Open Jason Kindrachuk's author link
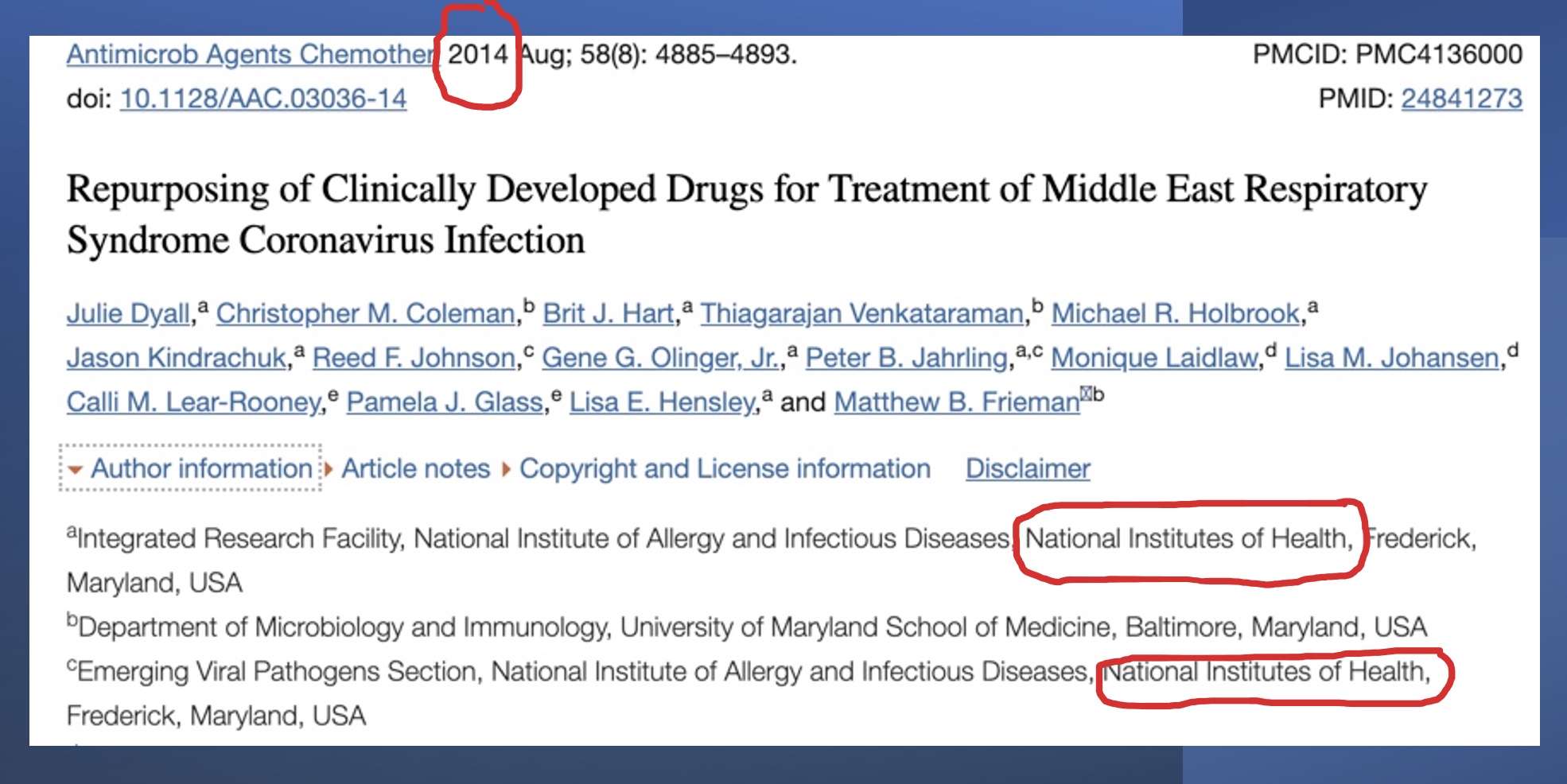1567x784 pixels. click(176, 358)
